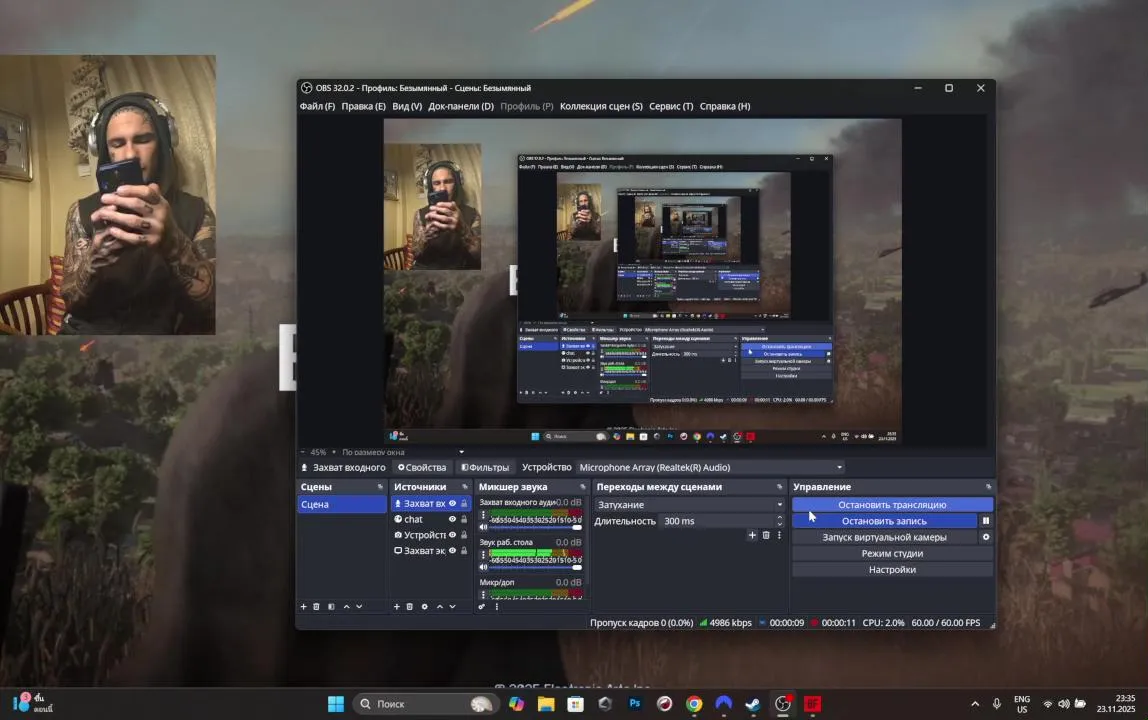Increase Длительность duration stepper up
This screenshot has width=1148, height=720.
[779, 517]
